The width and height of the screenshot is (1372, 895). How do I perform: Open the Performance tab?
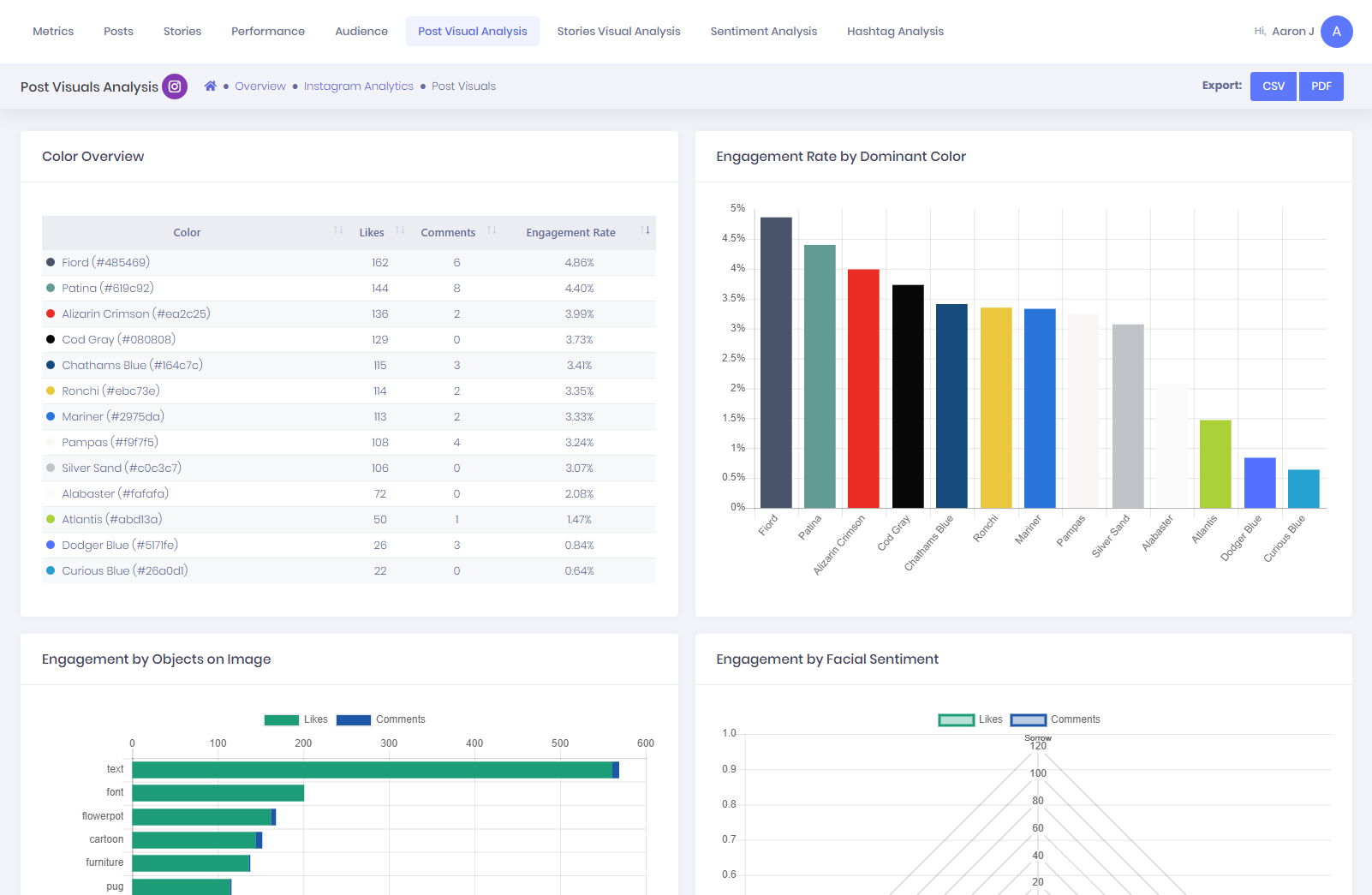tap(268, 32)
